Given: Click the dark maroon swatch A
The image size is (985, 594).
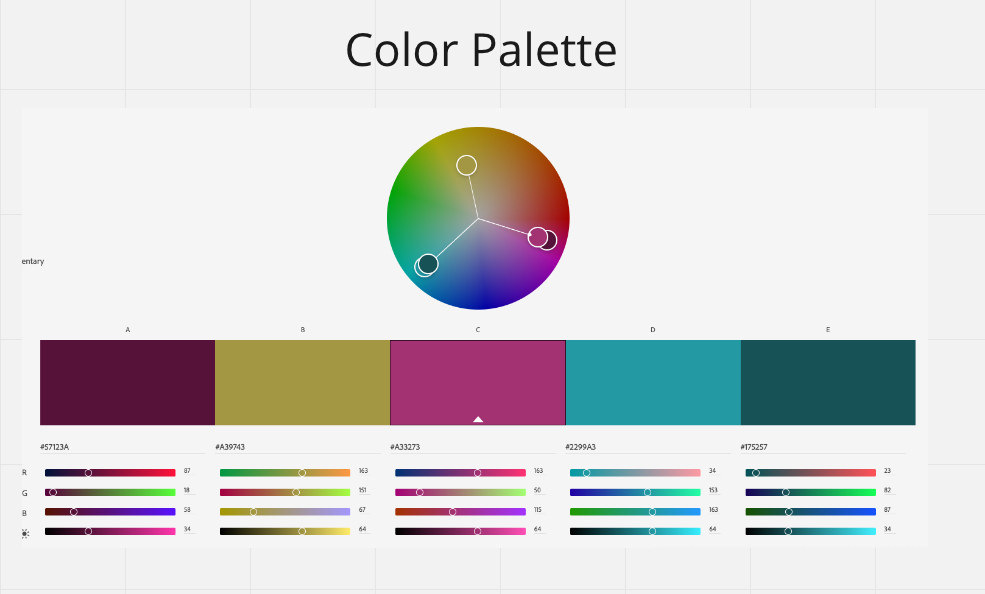Looking at the screenshot, I should (128, 382).
